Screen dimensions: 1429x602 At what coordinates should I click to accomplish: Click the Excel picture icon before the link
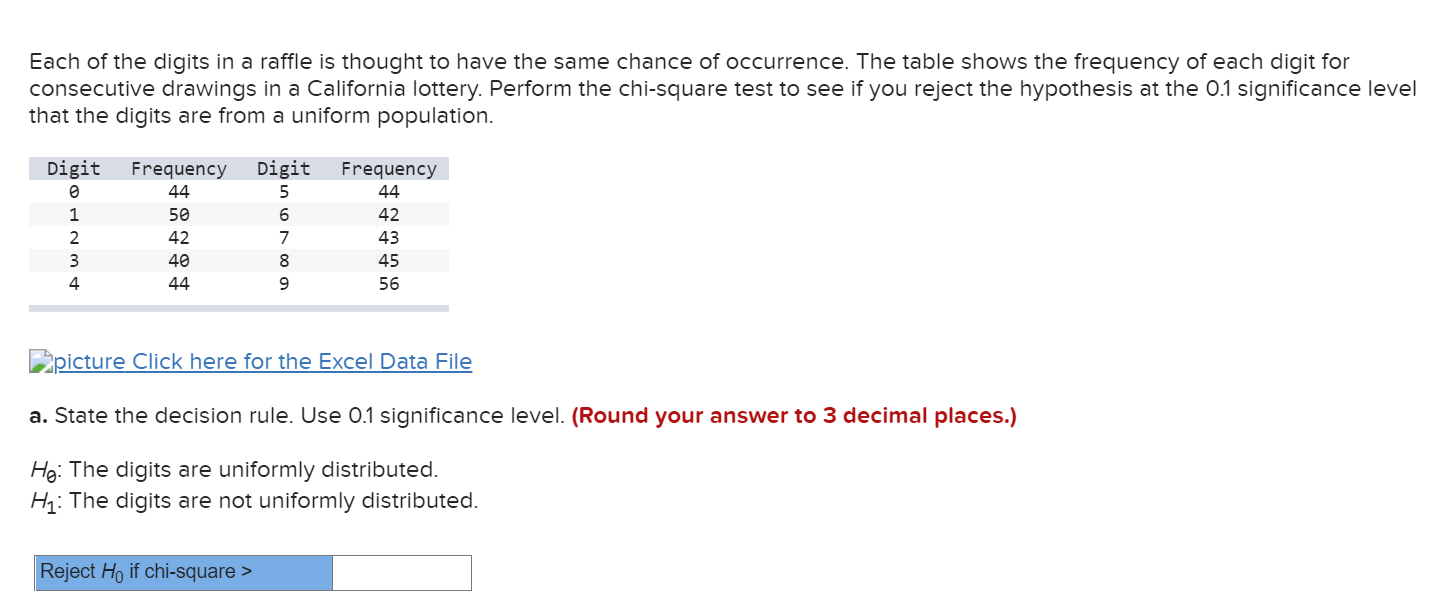[x=40, y=361]
